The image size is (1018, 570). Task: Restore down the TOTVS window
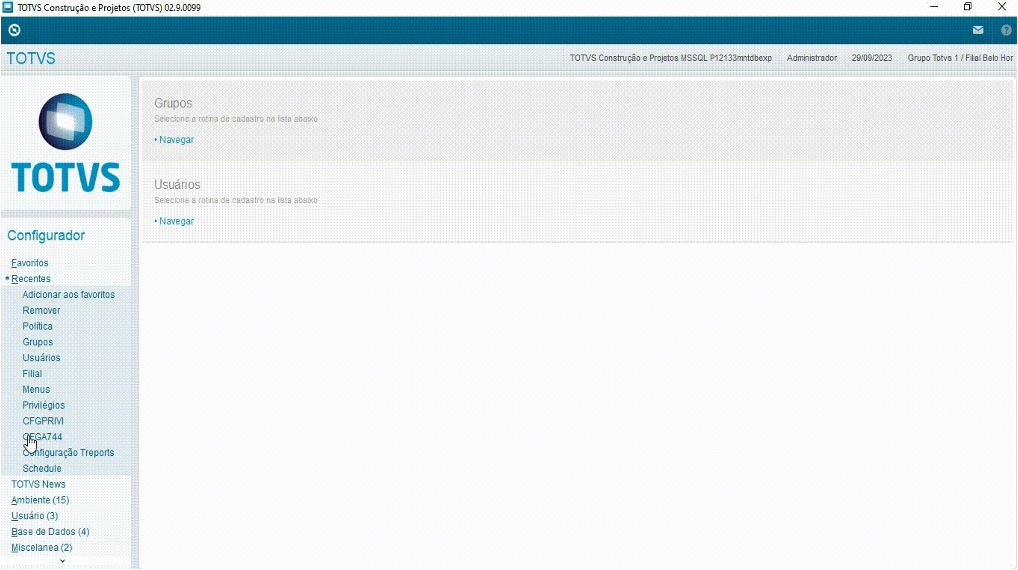pyautogui.click(x=967, y=7)
